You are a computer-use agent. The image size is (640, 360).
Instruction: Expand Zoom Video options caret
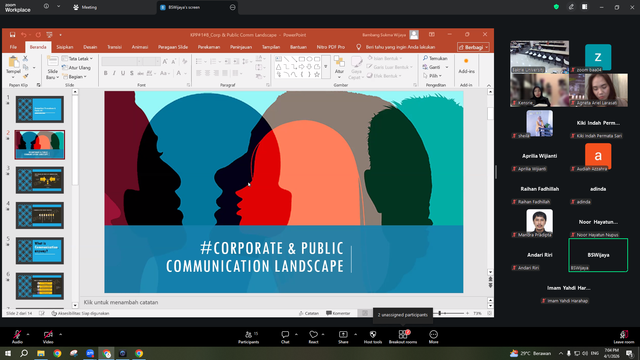60,334
